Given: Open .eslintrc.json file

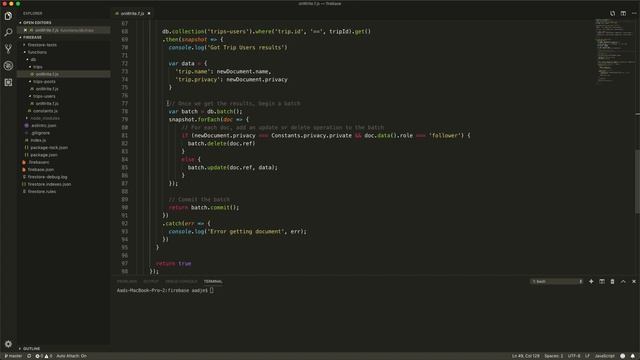Looking at the screenshot, I should point(43,126).
